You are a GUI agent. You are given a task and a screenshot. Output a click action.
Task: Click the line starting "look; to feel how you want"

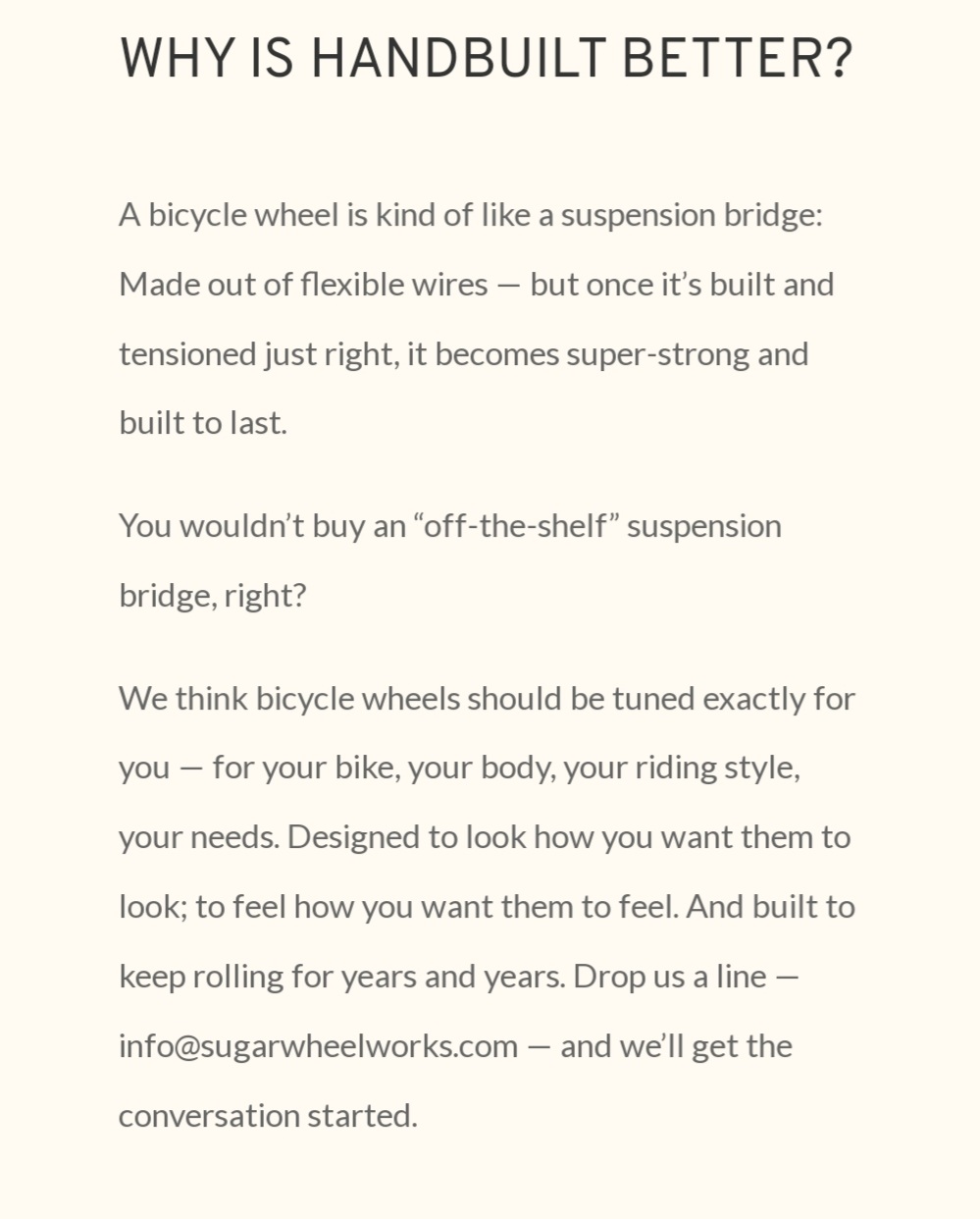tap(487, 907)
